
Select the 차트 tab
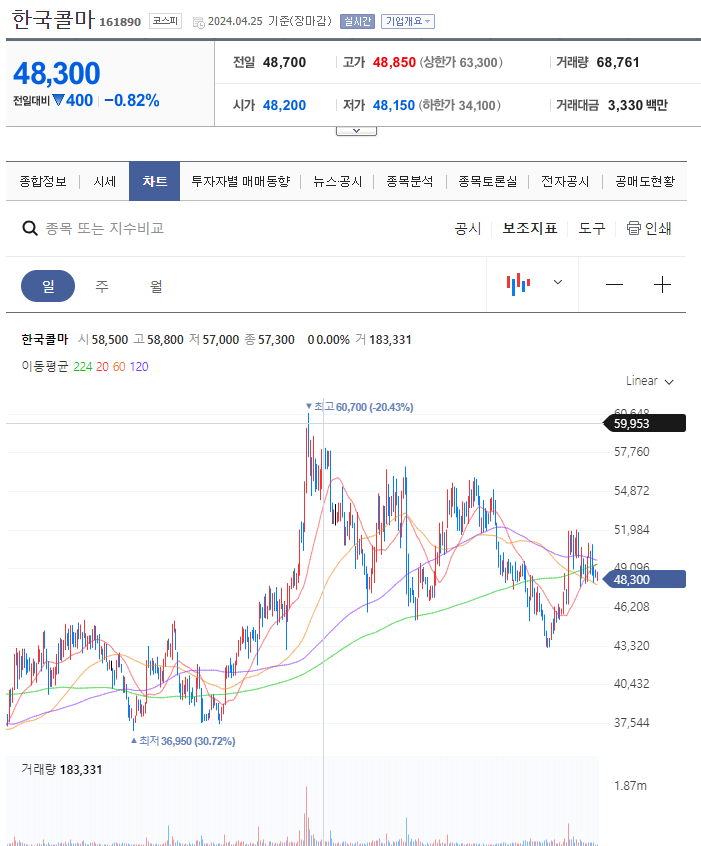pyautogui.click(x=154, y=181)
